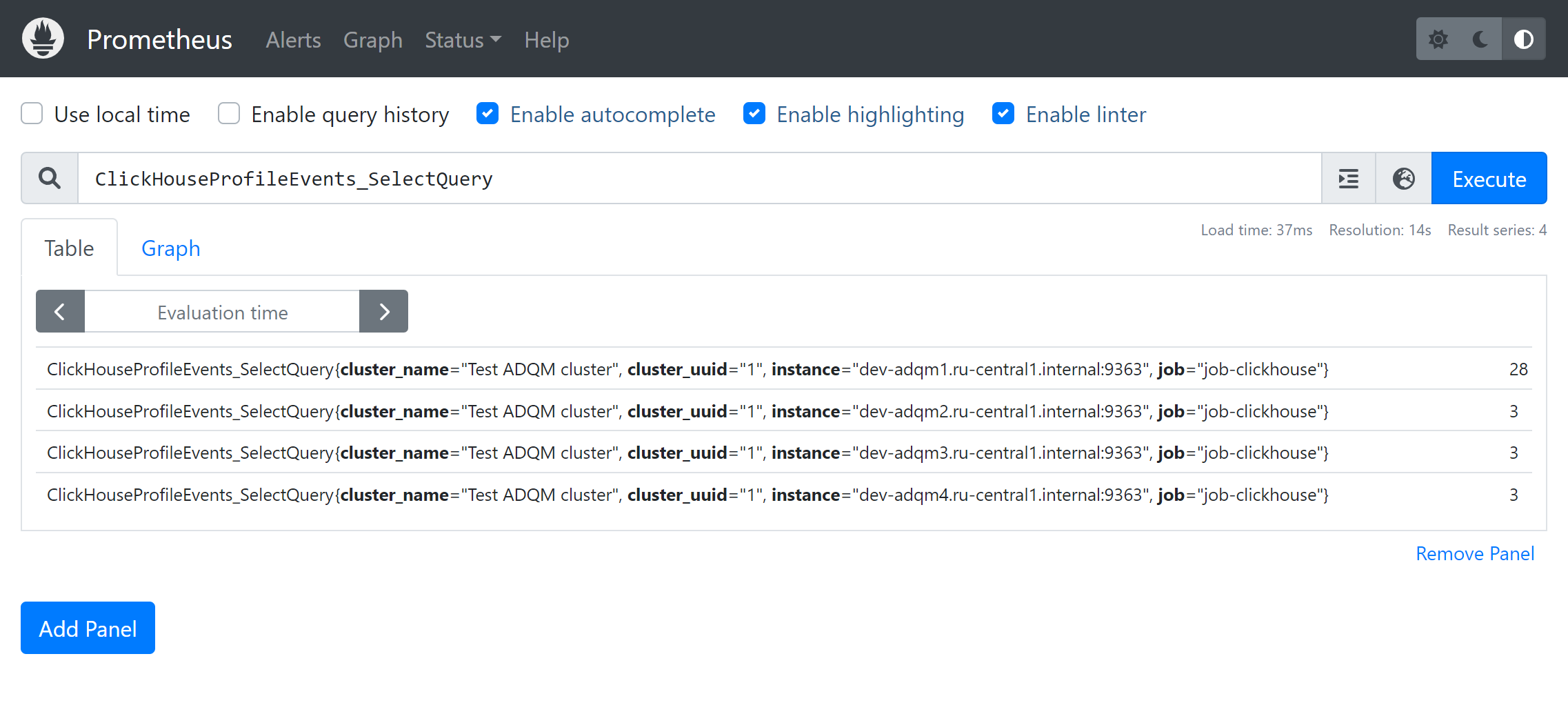Click the Prometheus flame logo
The height and width of the screenshot is (703, 1568).
pos(43,39)
